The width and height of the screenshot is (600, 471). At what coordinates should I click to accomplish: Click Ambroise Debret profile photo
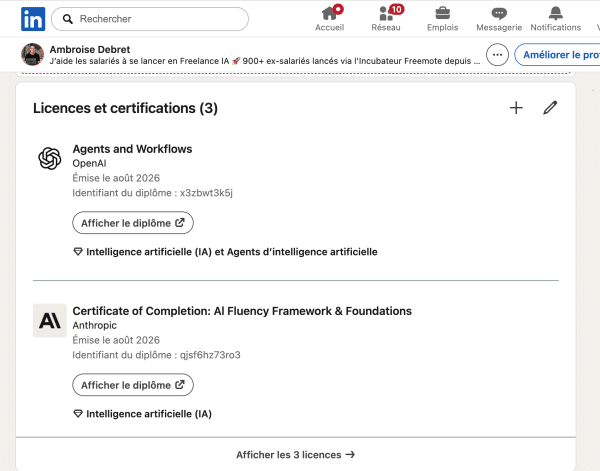(x=33, y=54)
